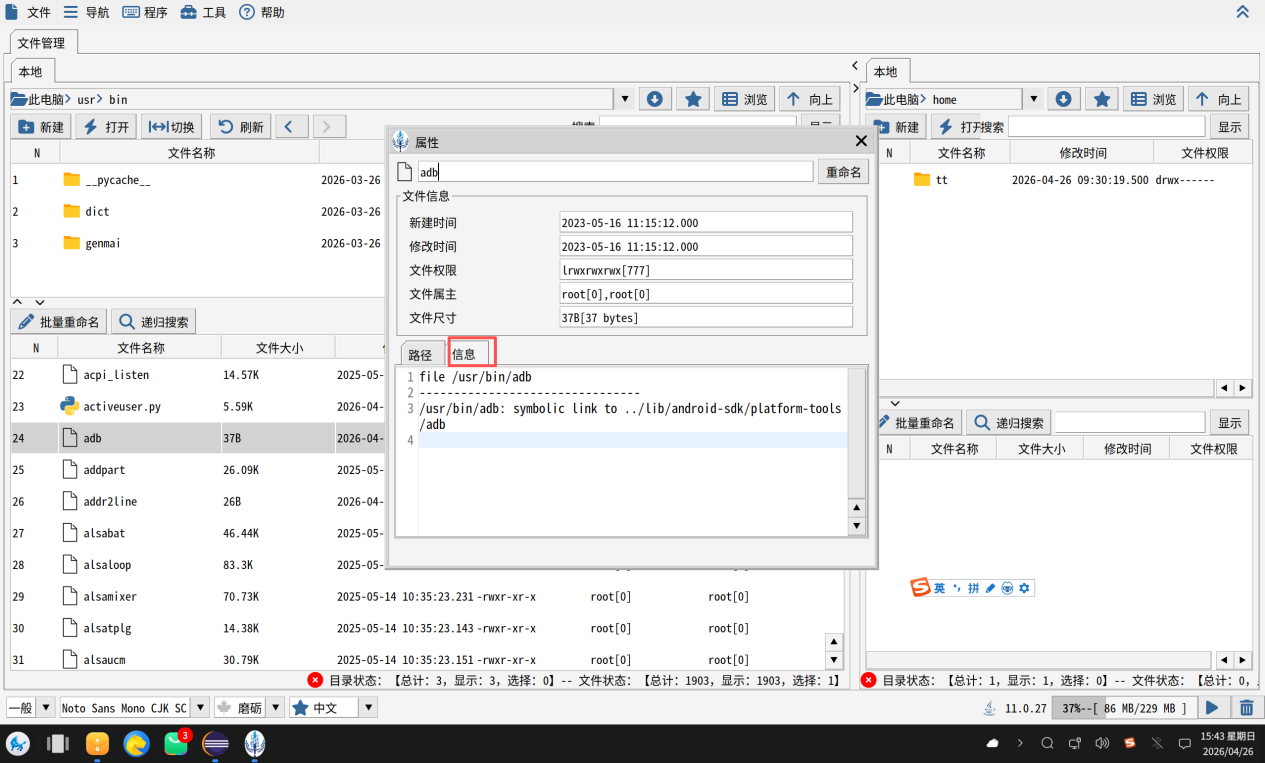1265x763 pixels.
Task: Go back with the left arrow button
Action: point(291,127)
